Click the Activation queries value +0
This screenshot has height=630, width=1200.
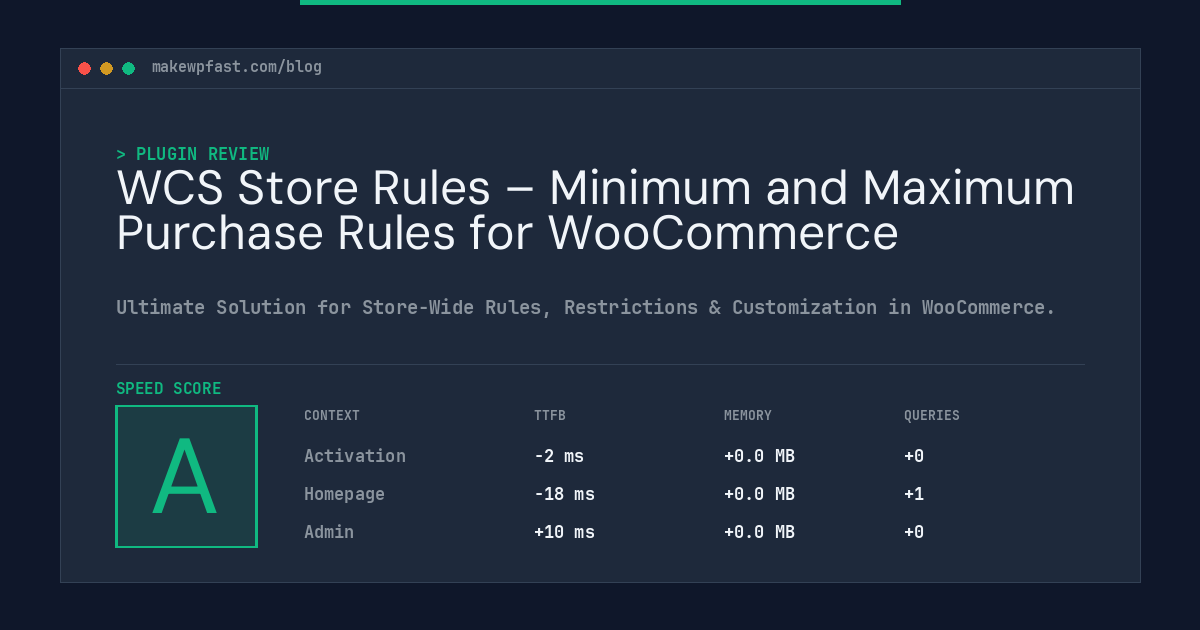pyautogui.click(x=914, y=456)
